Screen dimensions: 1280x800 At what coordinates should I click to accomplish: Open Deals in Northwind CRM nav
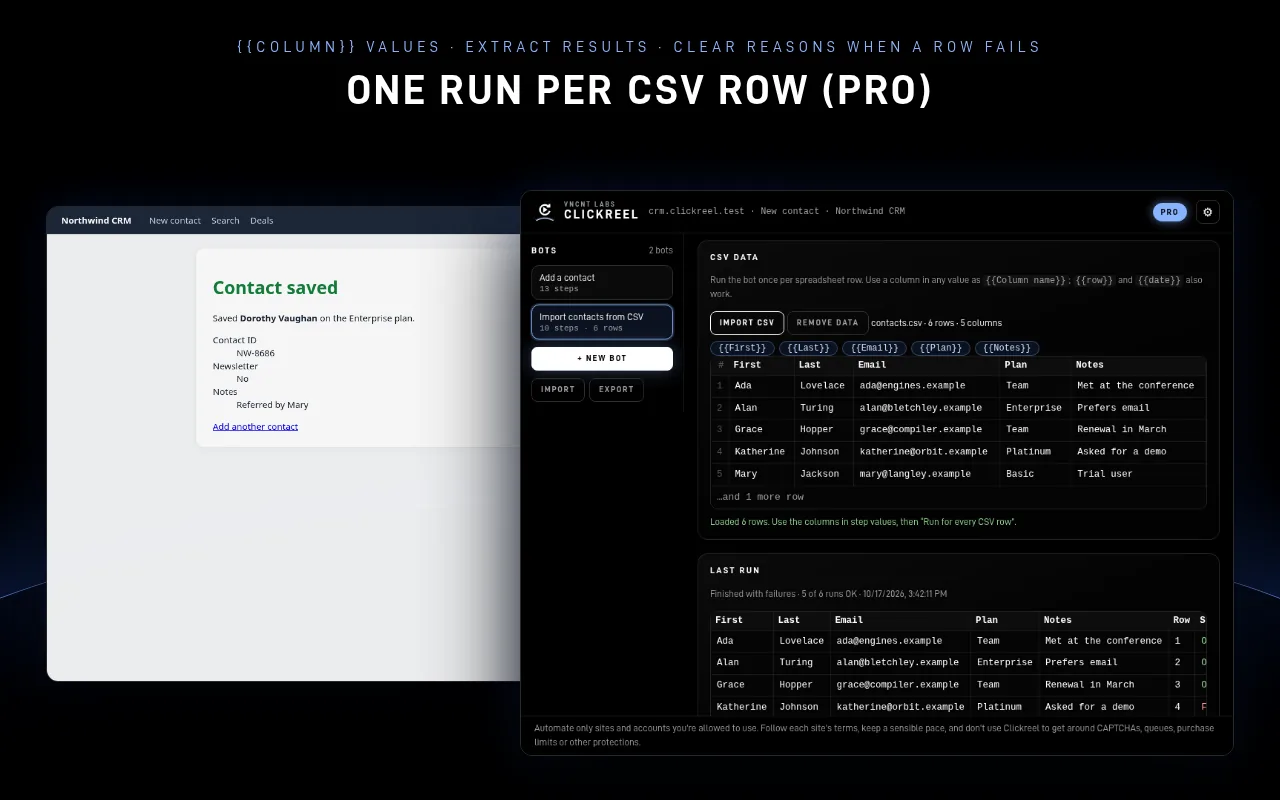point(262,221)
